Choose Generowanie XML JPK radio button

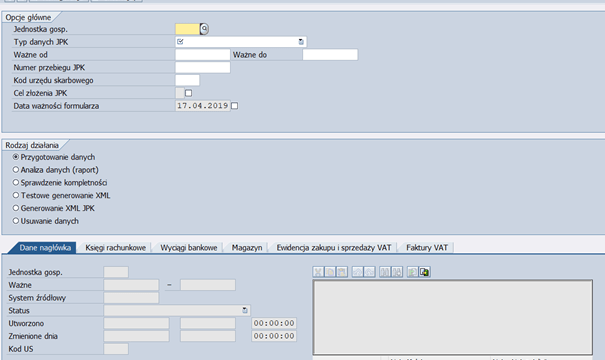pyautogui.click(x=16, y=208)
